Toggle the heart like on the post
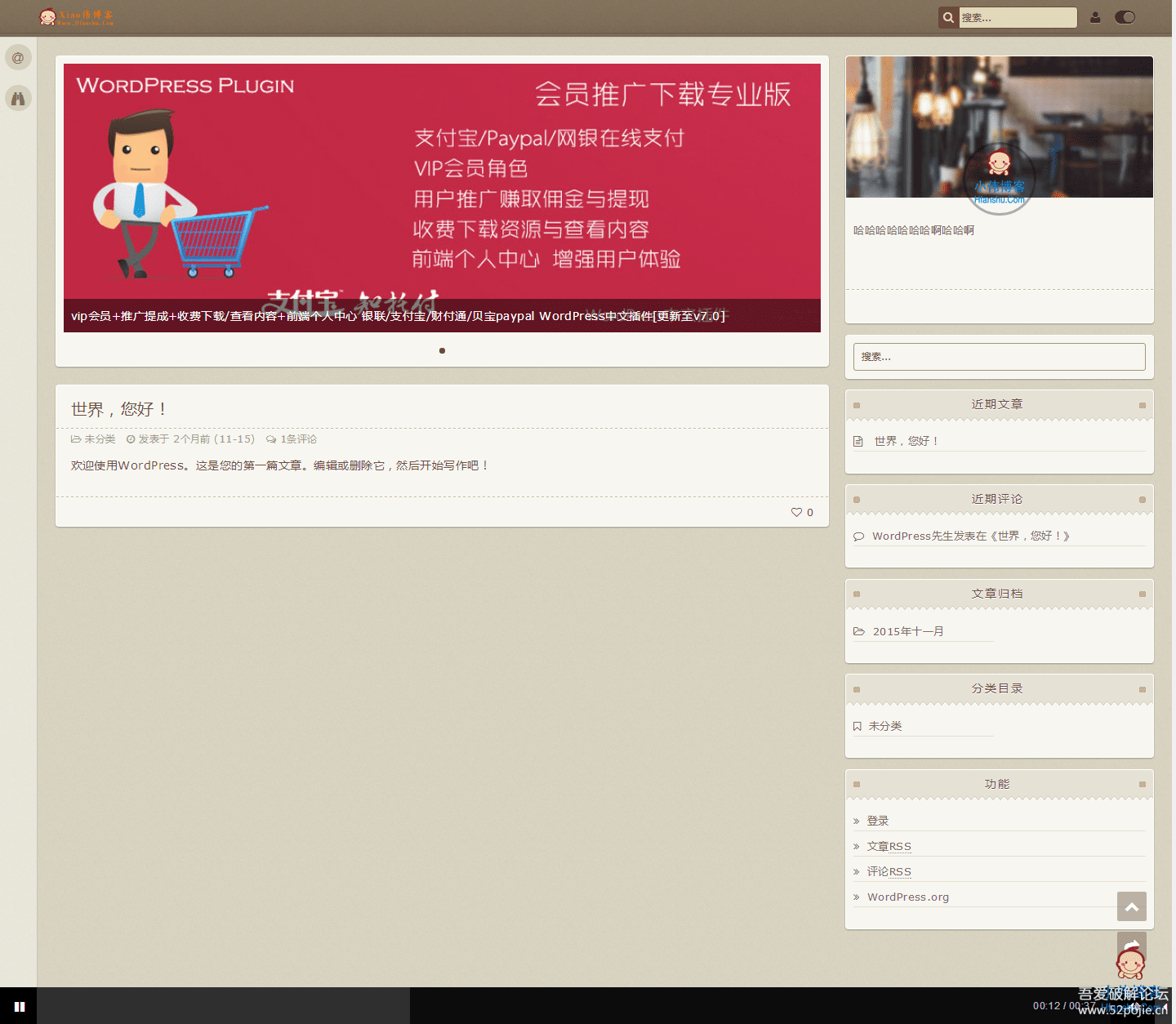 (795, 512)
